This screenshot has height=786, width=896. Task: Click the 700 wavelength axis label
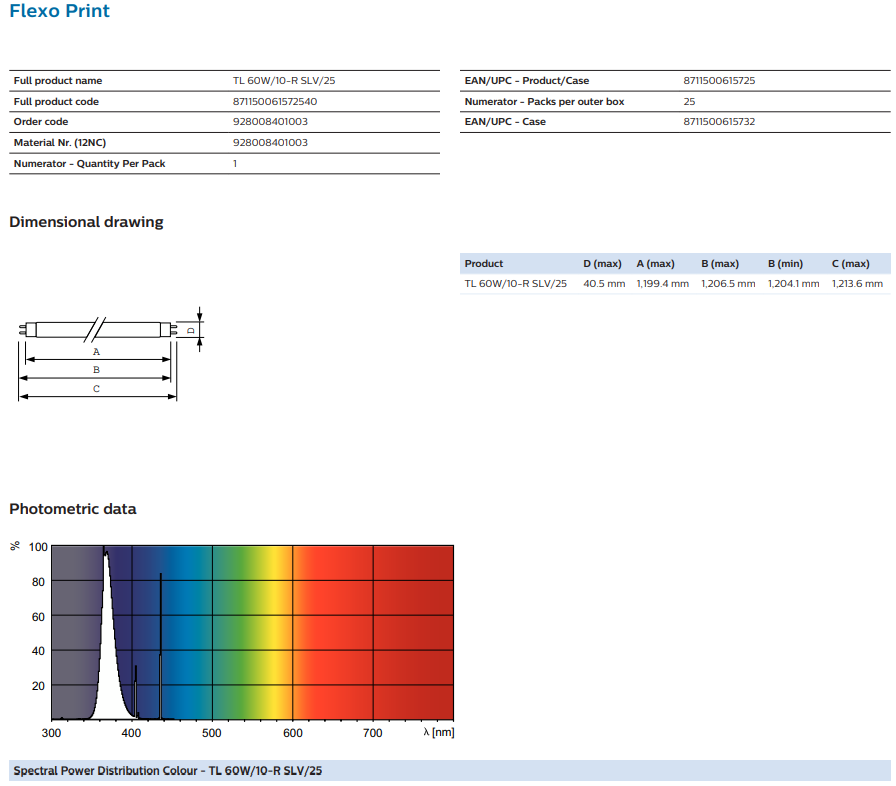click(x=373, y=733)
